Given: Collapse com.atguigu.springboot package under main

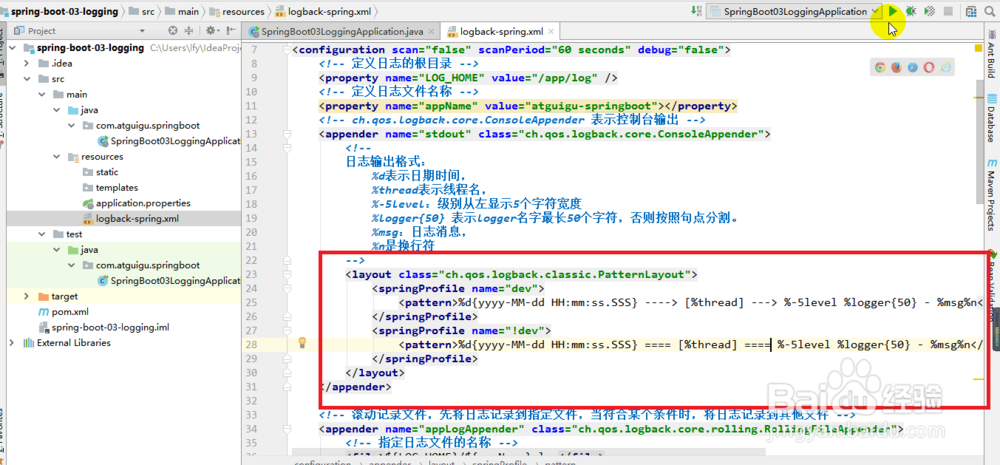Looking at the screenshot, I should tap(70, 125).
